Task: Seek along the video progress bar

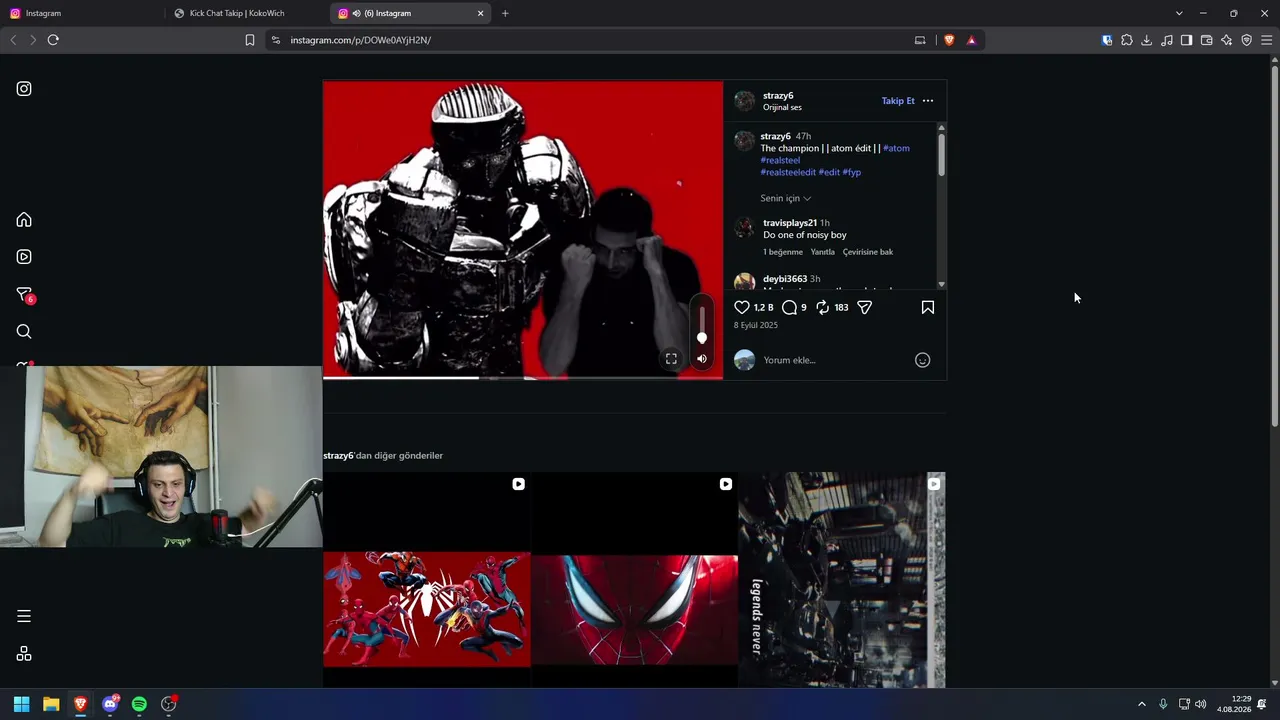Action: 523,377
